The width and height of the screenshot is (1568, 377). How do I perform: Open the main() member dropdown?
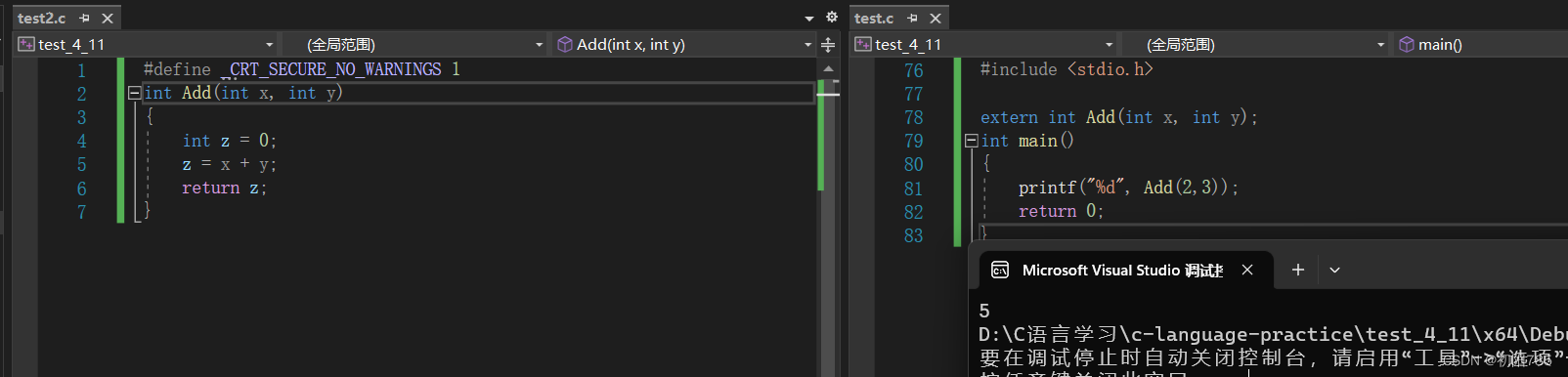(1480, 44)
